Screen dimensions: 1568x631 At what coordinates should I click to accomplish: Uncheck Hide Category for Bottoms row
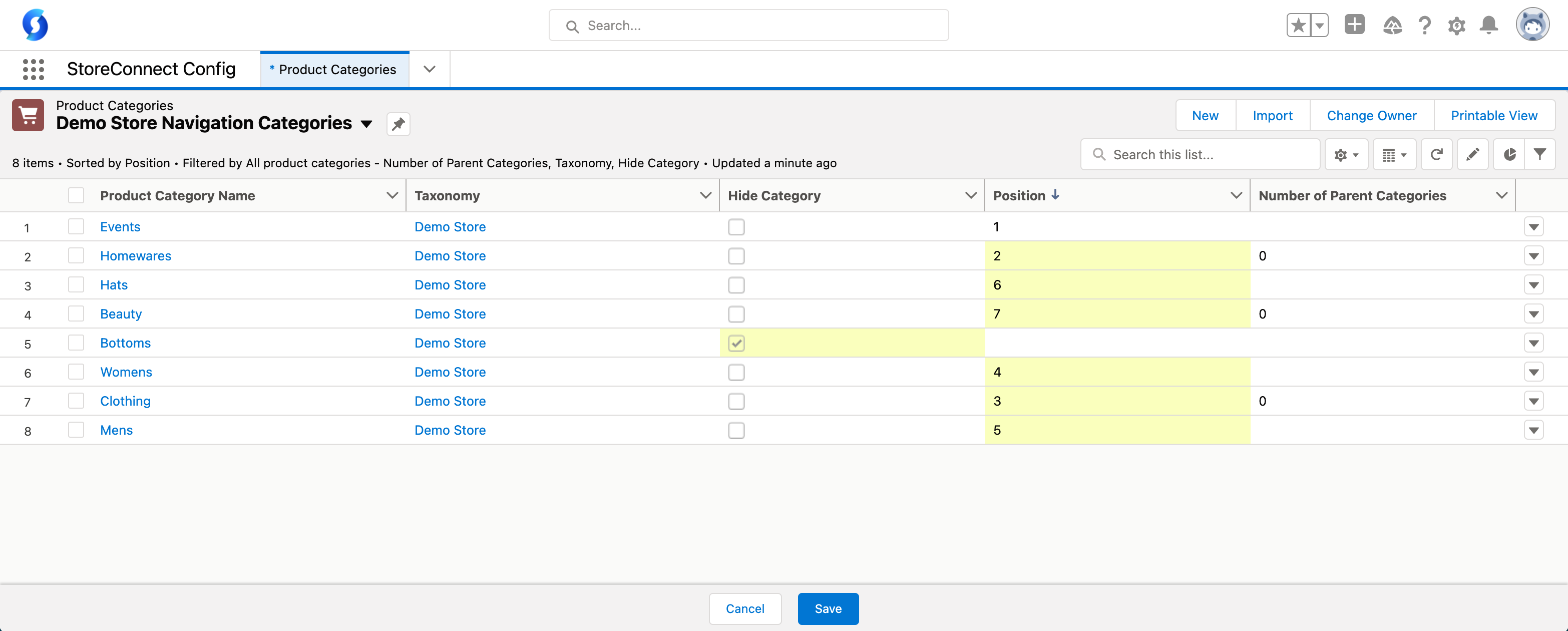[736, 344]
